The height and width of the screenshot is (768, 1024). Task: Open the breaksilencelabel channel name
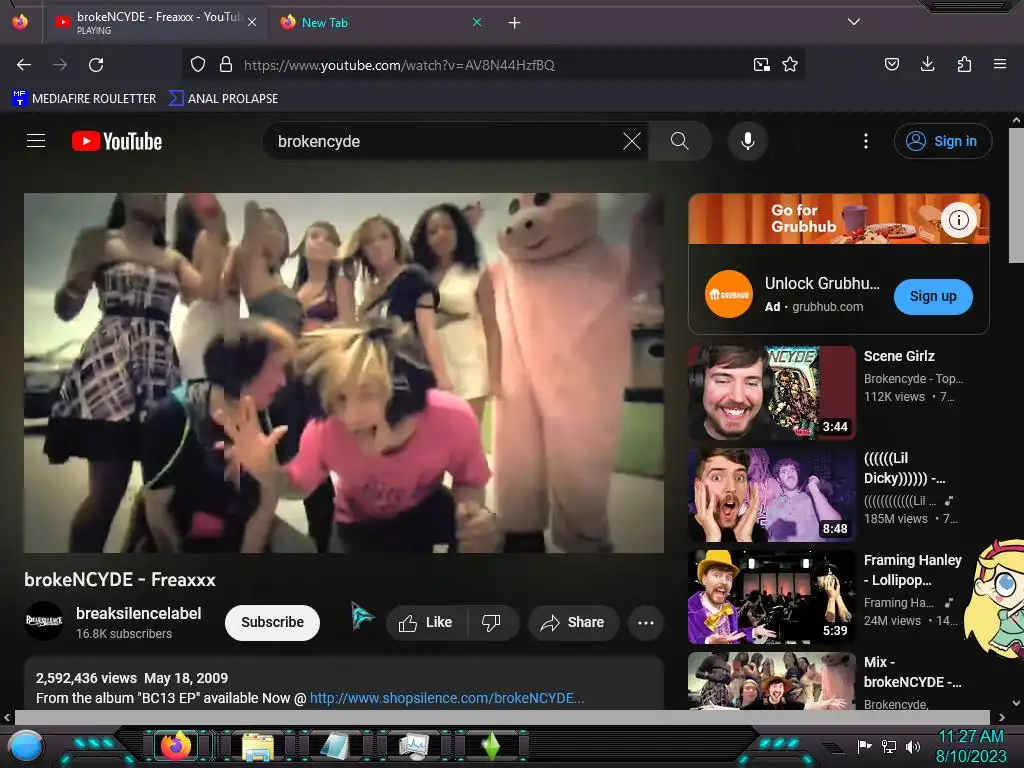[x=138, y=613]
